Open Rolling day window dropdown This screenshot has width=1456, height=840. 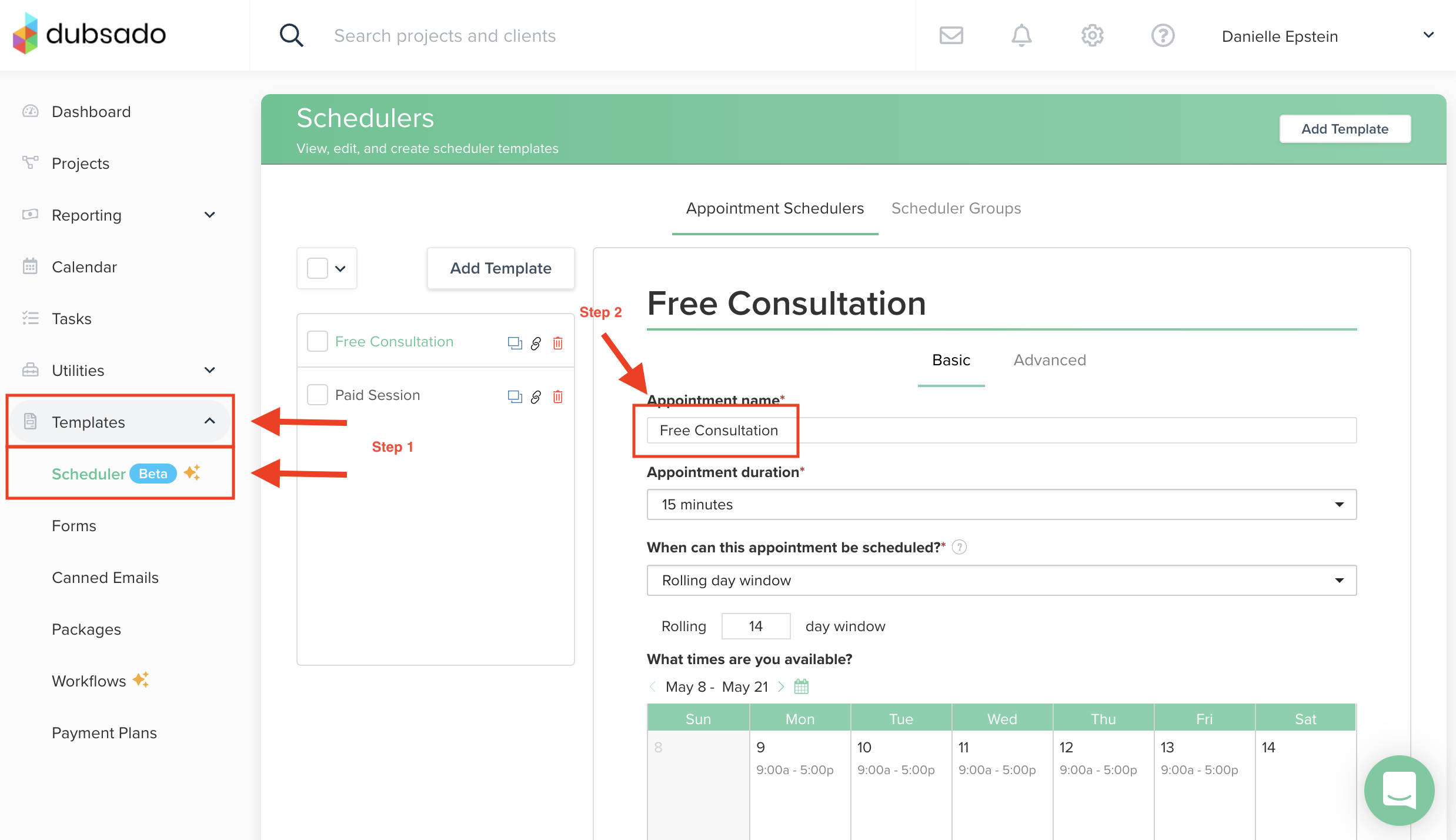[x=1001, y=581]
